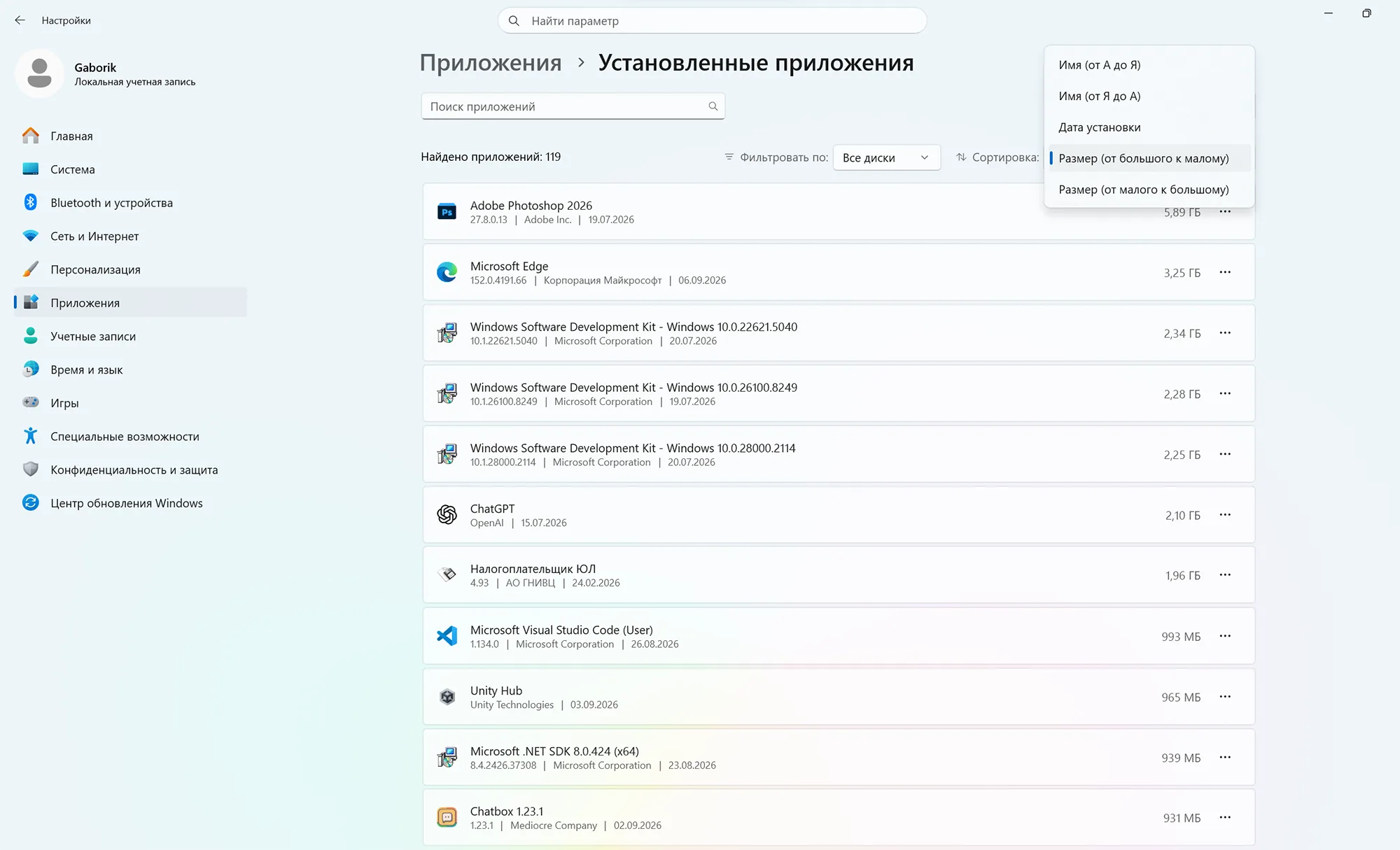Open more options for Microsoft Edge
The height and width of the screenshot is (850, 1400).
[1225, 272]
